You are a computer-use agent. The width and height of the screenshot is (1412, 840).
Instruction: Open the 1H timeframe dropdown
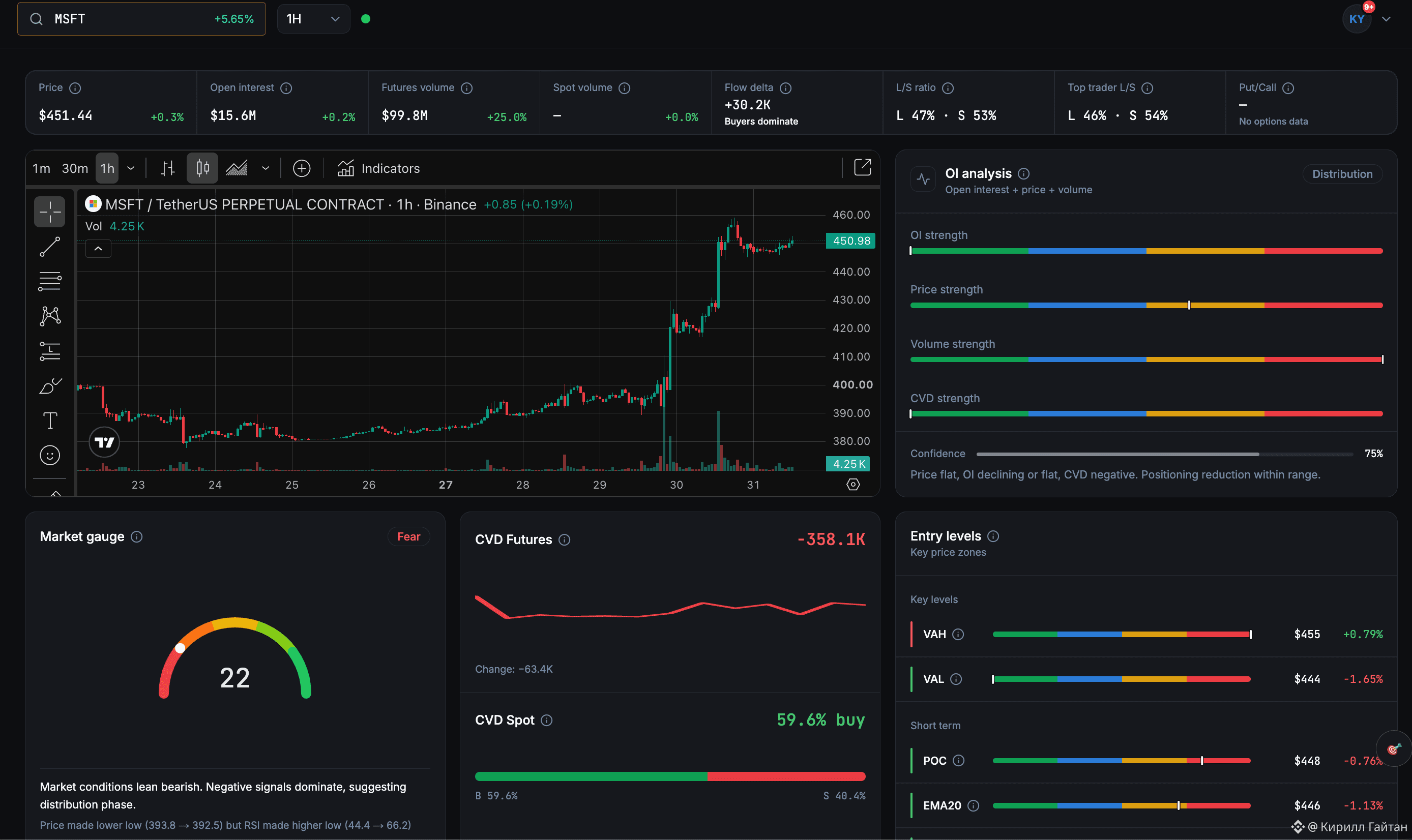(313, 19)
